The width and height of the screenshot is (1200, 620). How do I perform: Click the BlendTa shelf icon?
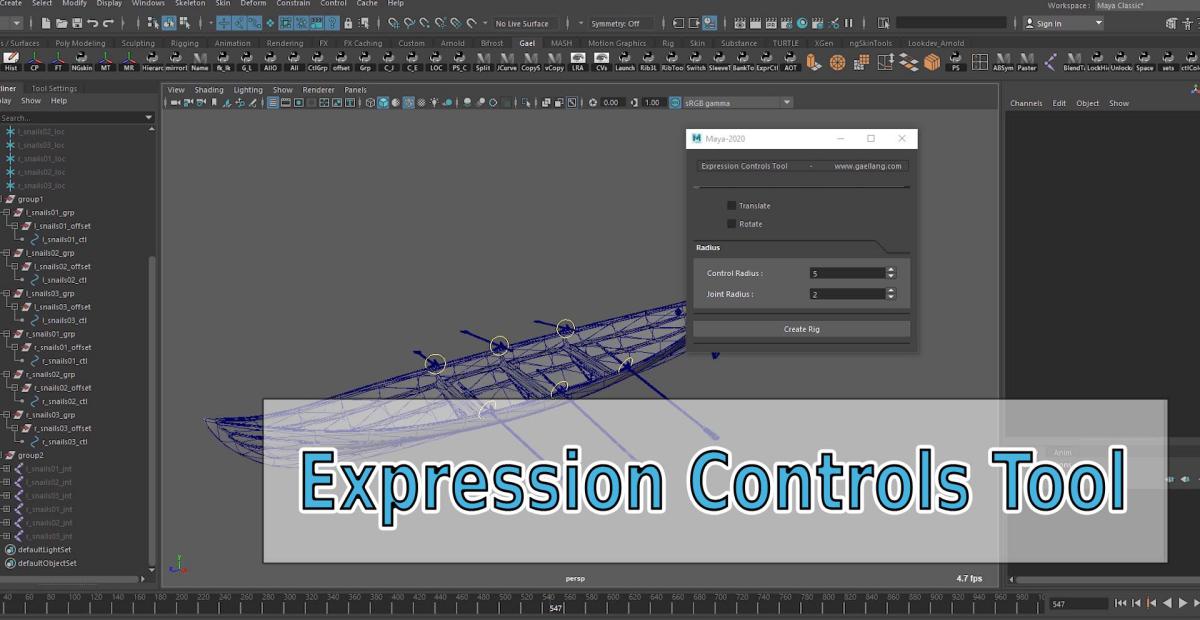[x=1073, y=62]
